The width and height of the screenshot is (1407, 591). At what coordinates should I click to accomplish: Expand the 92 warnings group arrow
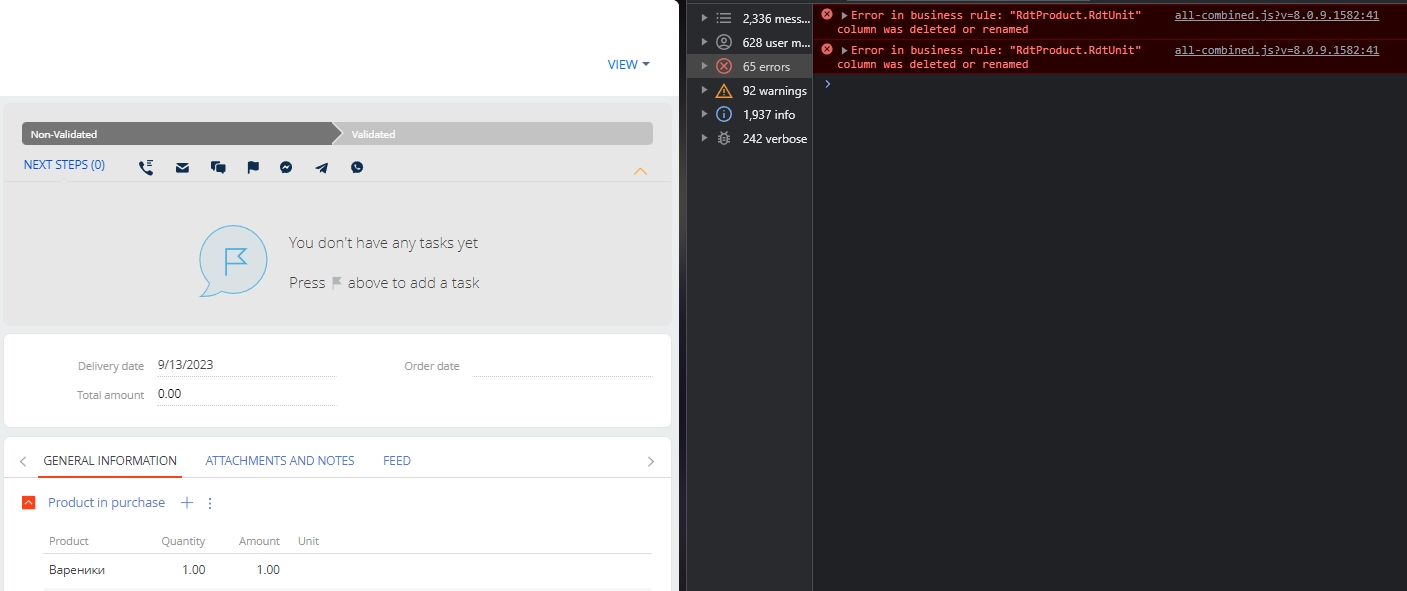click(x=705, y=90)
